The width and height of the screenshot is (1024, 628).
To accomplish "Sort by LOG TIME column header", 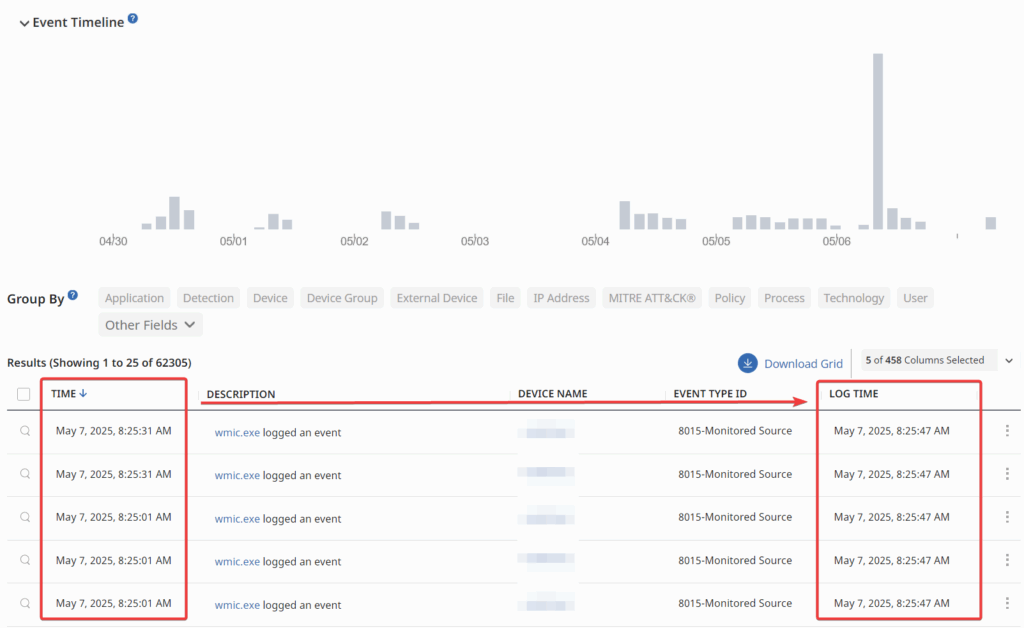I will [854, 394].
